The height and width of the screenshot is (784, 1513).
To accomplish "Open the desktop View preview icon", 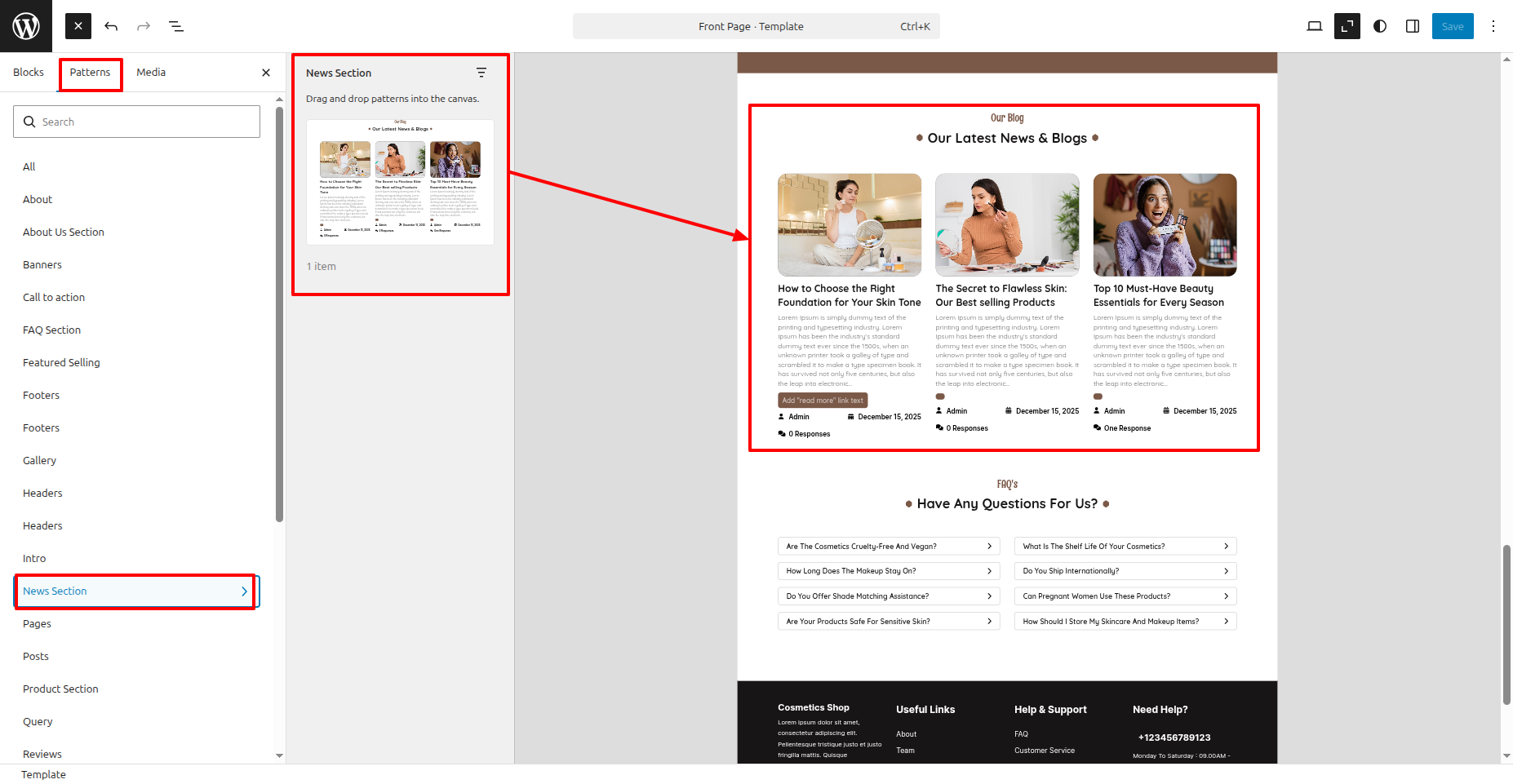I will click(1314, 26).
